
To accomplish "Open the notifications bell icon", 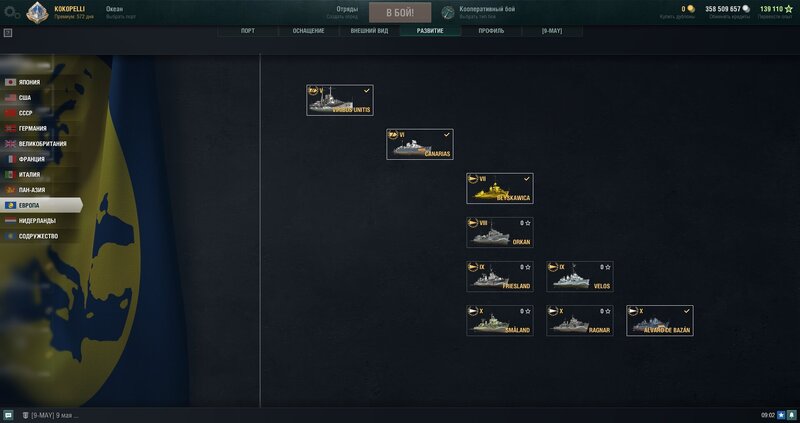I will (x=791, y=415).
